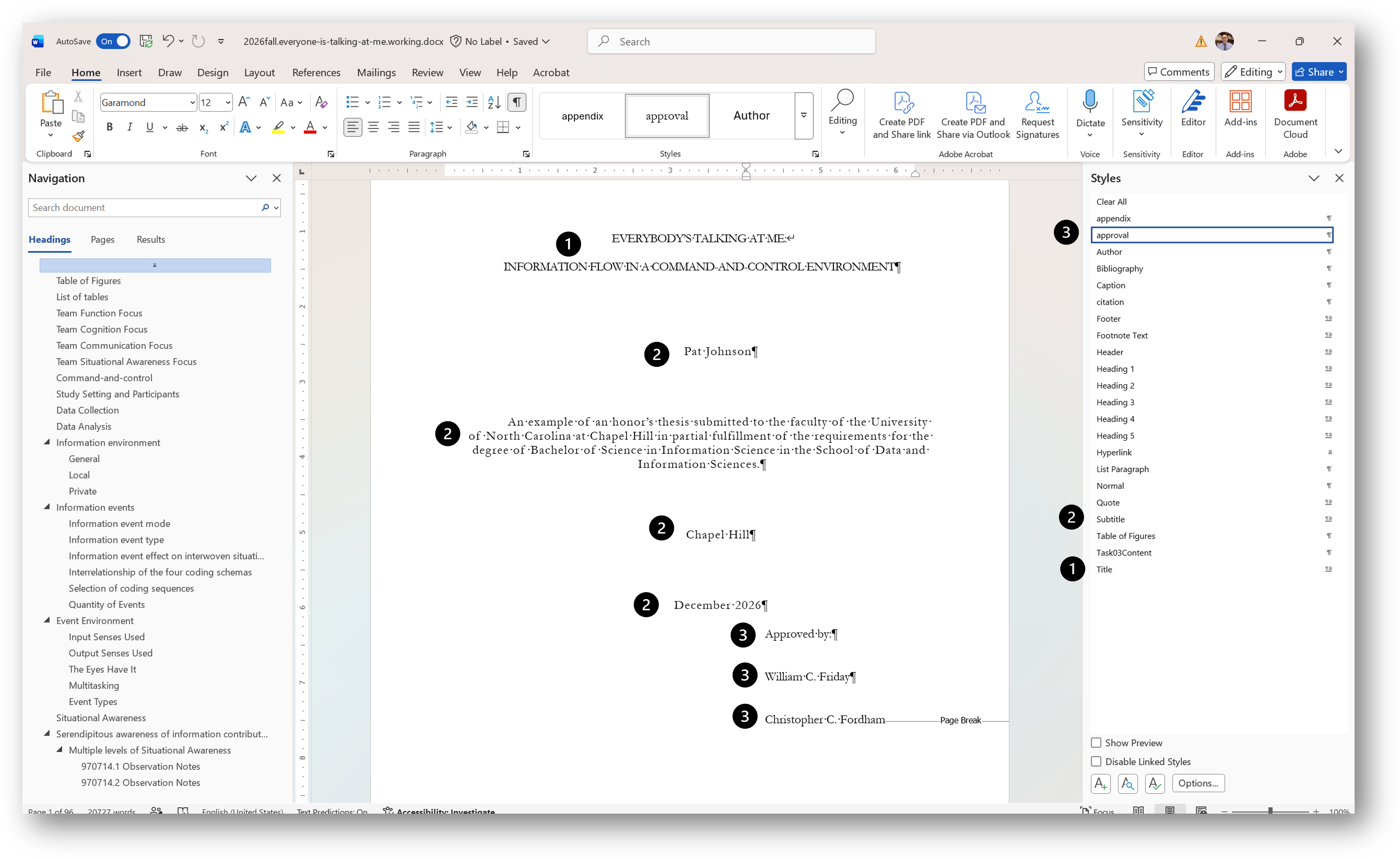The height and width of the screenshot is (859, 1400).
Task: Open the Change Case (Aa) dropdown
Action: tap(291, 102)
